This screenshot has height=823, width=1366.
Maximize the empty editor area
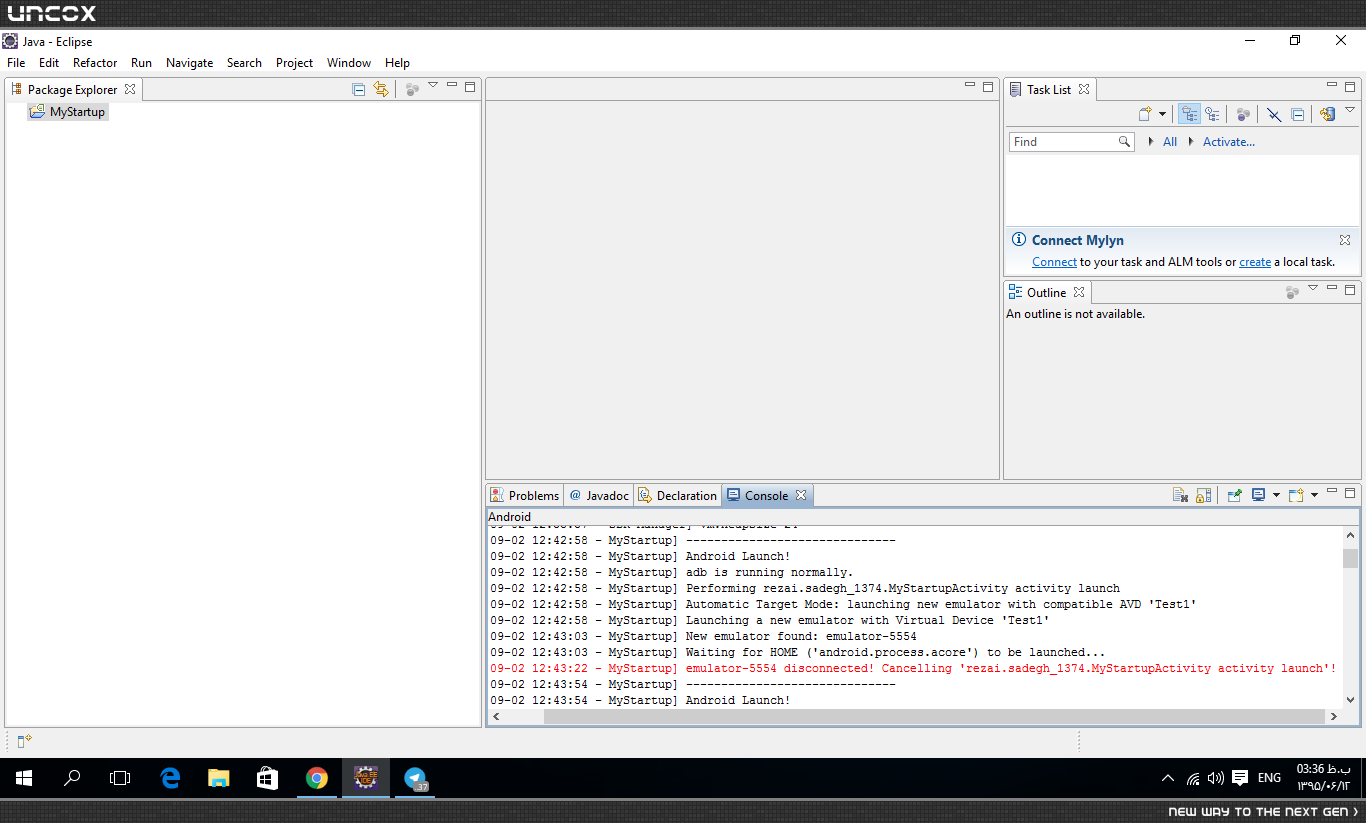(988, 87)
